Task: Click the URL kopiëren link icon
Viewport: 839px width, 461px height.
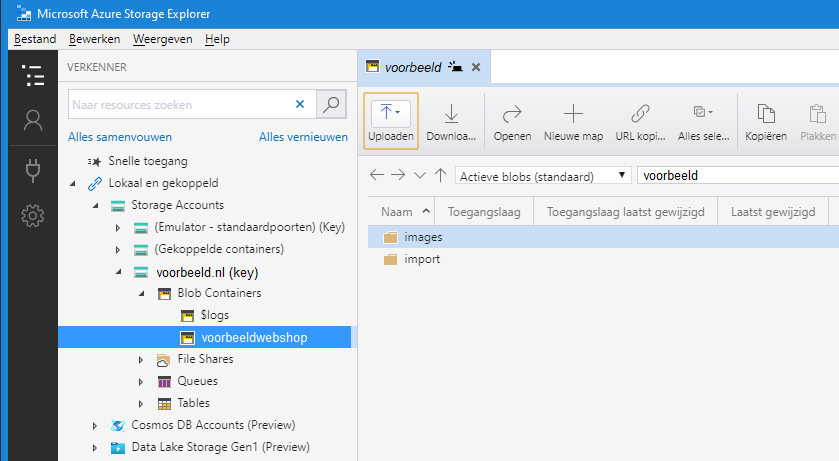Action: (640, 114)
